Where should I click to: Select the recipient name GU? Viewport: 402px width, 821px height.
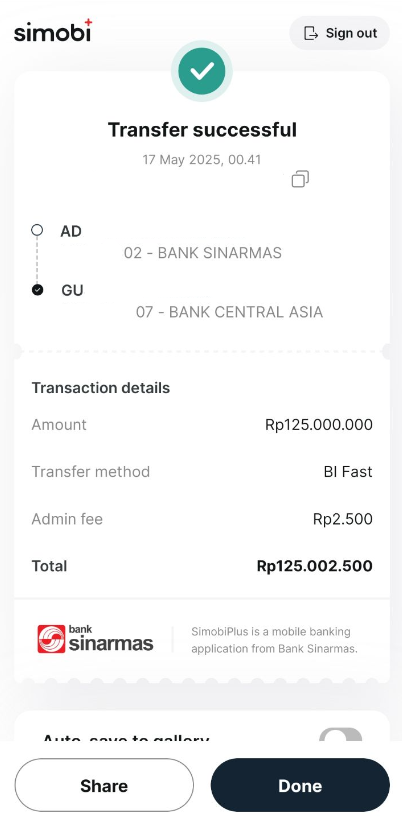tap(72, 291)
